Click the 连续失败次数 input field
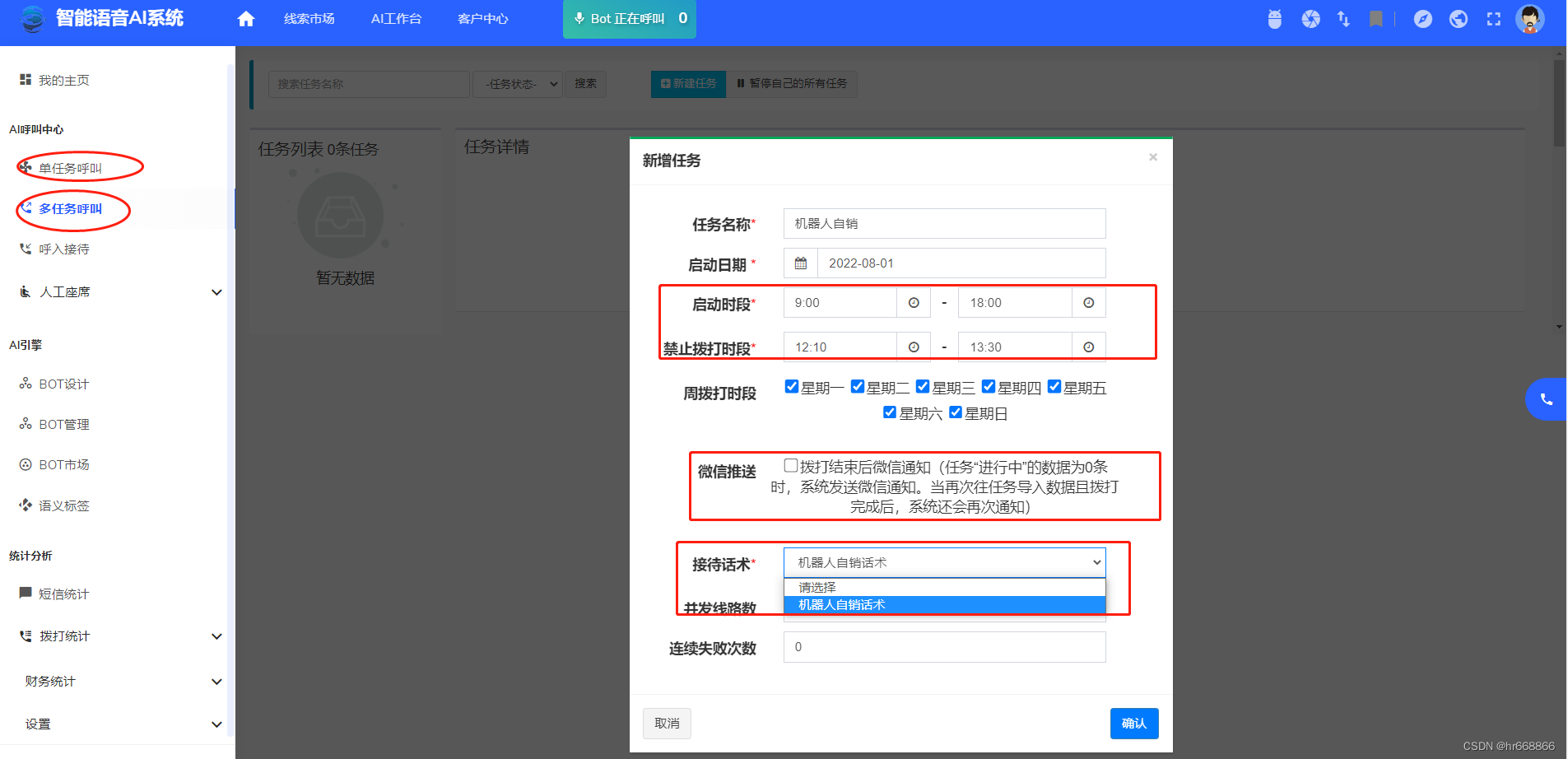This screenshot has width=1568, height=759. pos(944,647)
